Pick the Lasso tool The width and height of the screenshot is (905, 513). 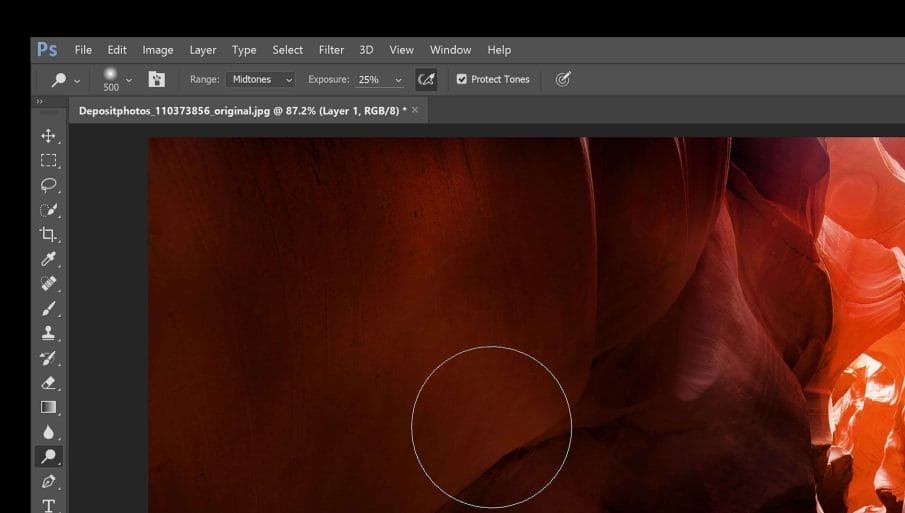point(48,185)
